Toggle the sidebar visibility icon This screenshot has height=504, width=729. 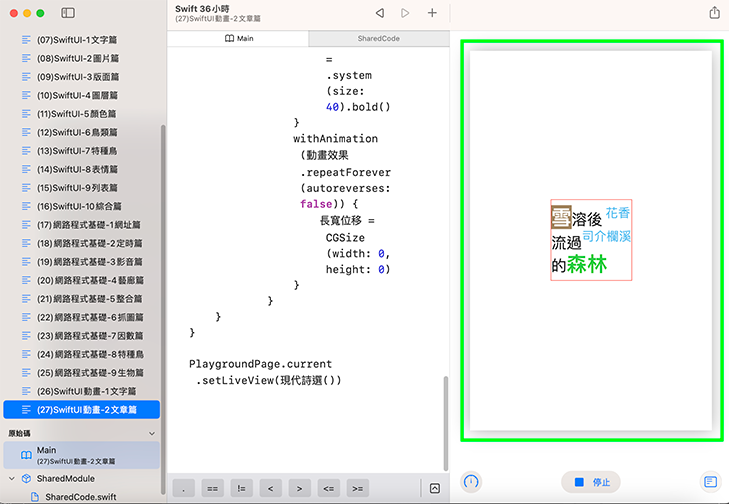67,13
